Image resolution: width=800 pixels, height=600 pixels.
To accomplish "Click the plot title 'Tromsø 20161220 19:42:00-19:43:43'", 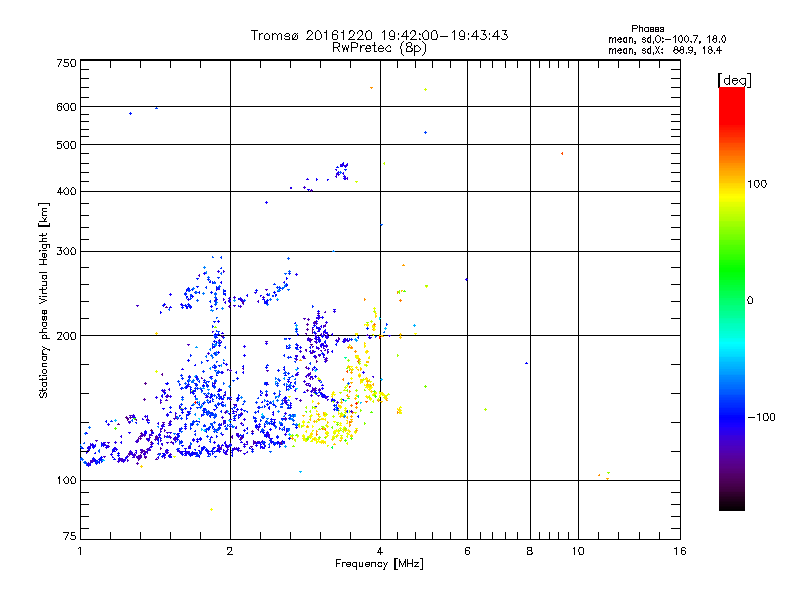I will [x=379, y=35].
